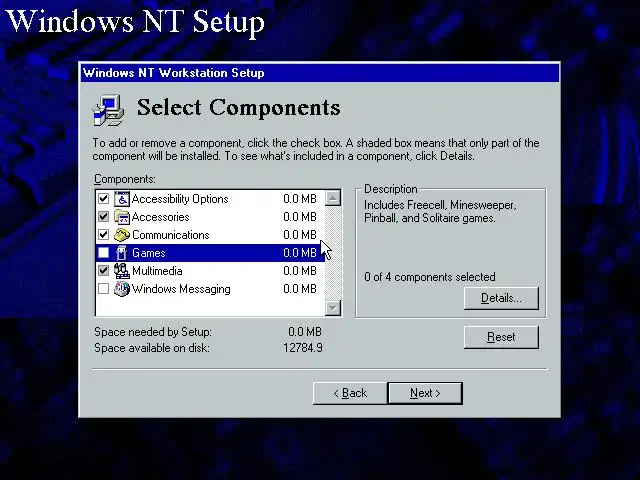The image size is (640, 480).
Task: Select the Games row label
Action: pos(149,253)
